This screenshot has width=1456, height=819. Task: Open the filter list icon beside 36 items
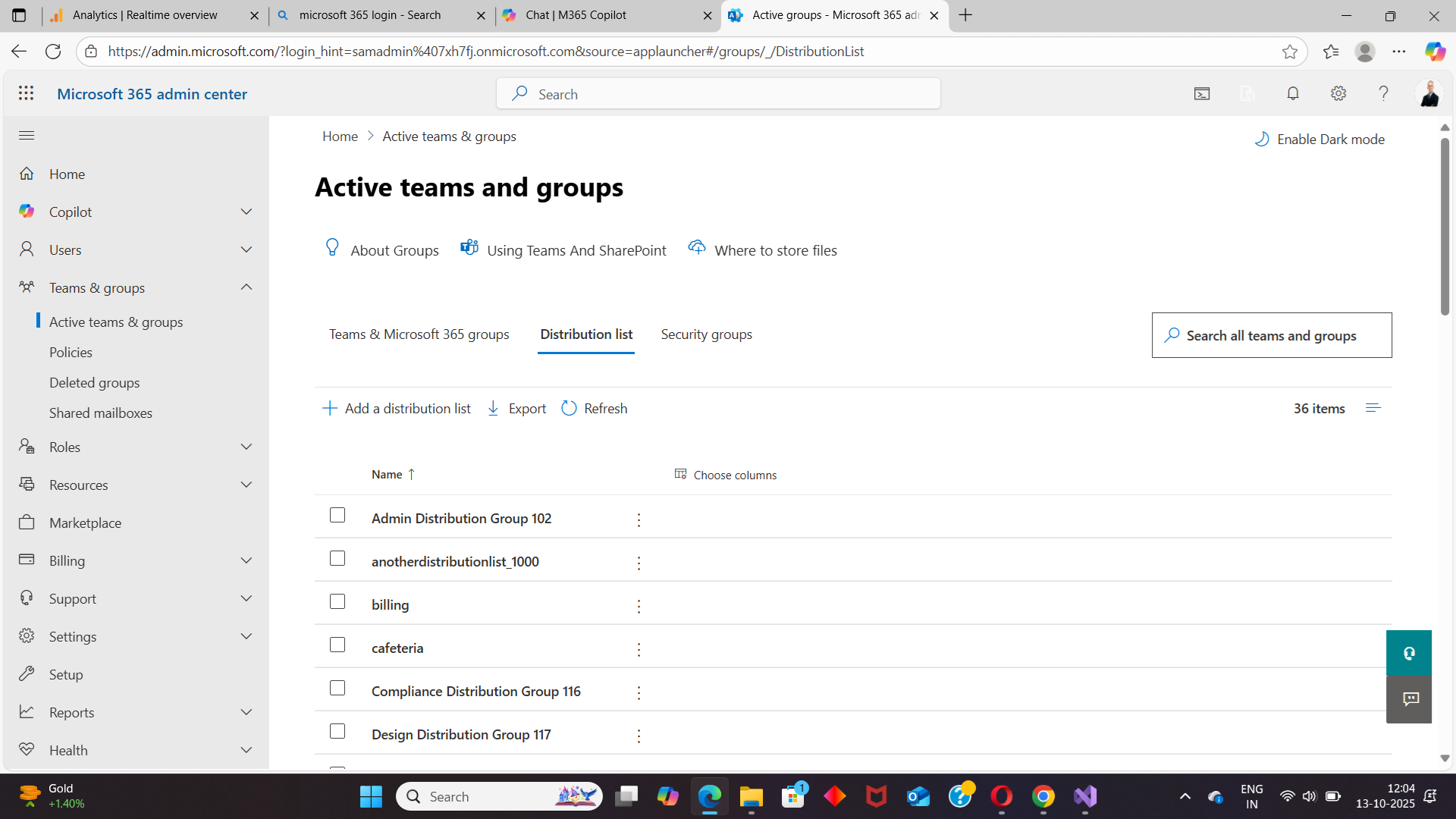1373,408
